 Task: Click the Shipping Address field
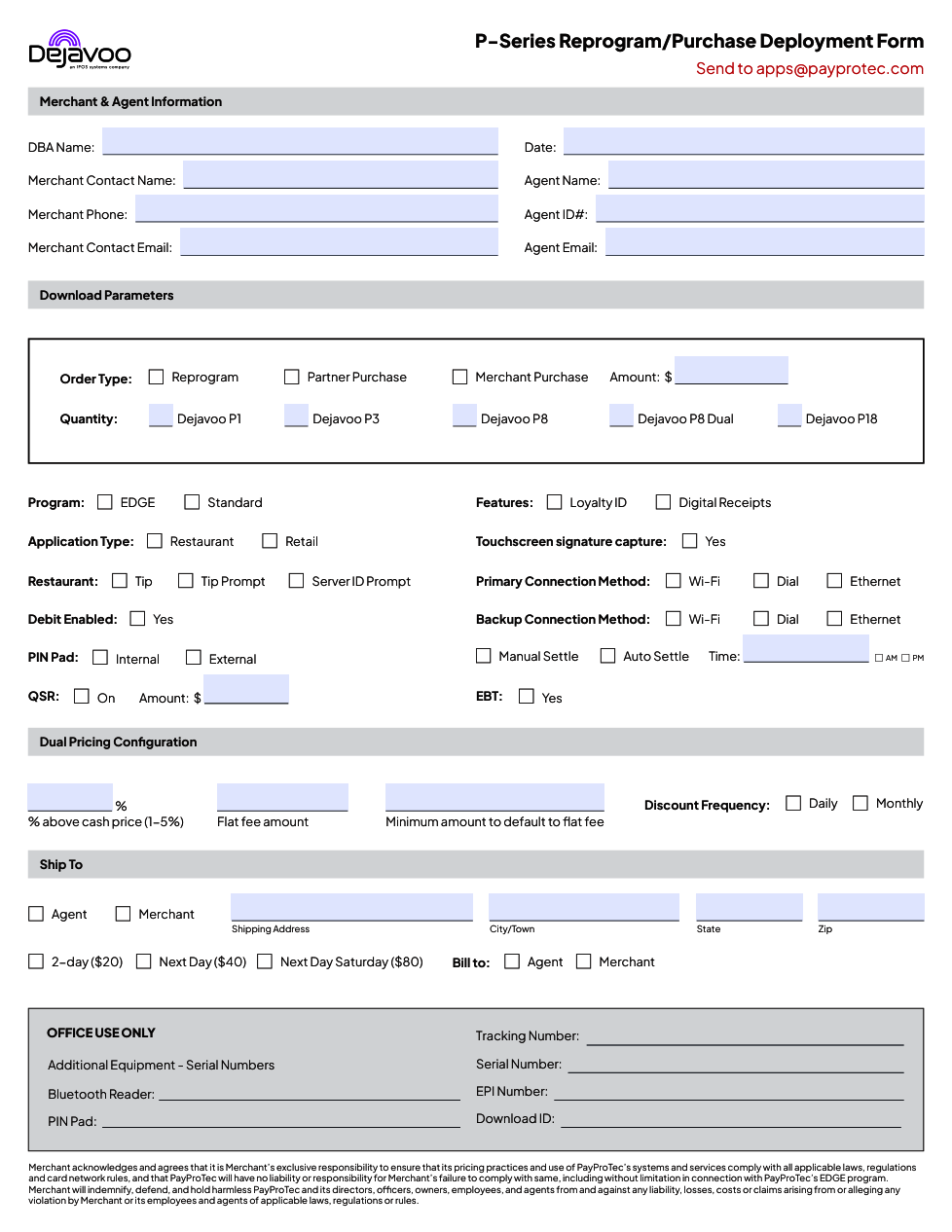[351, 907]
